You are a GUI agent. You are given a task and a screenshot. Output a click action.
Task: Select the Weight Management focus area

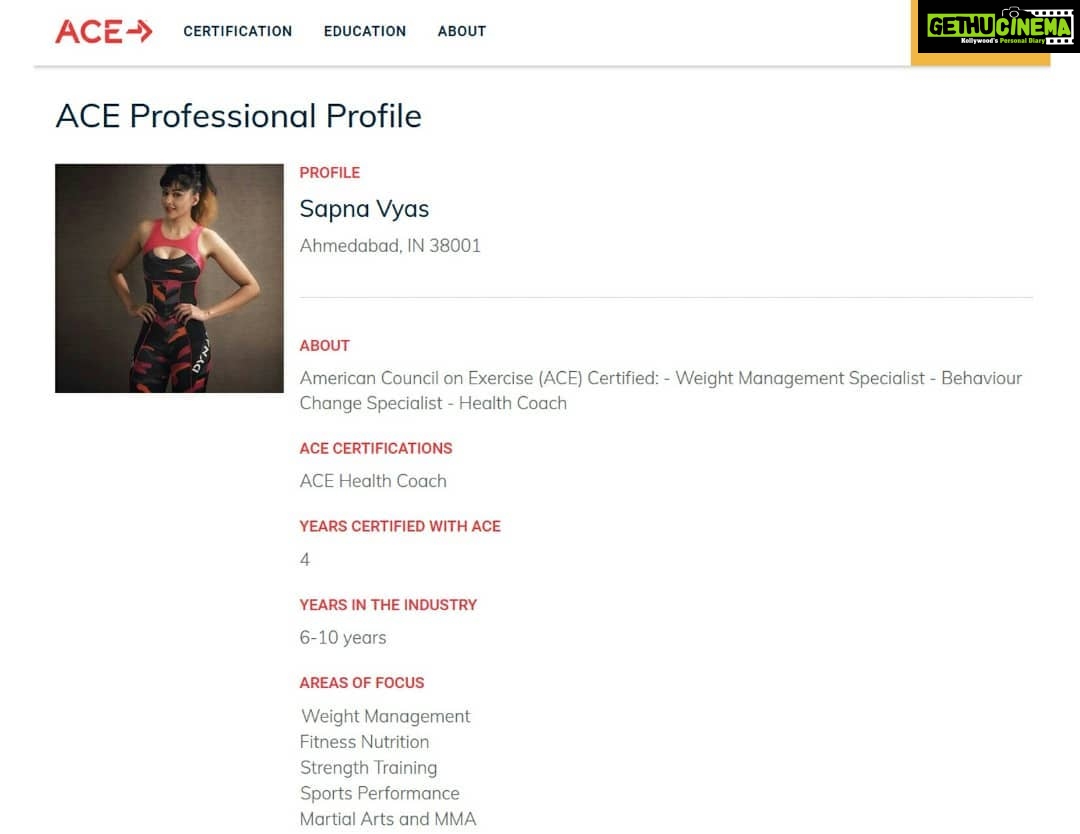tap(386, 716)
